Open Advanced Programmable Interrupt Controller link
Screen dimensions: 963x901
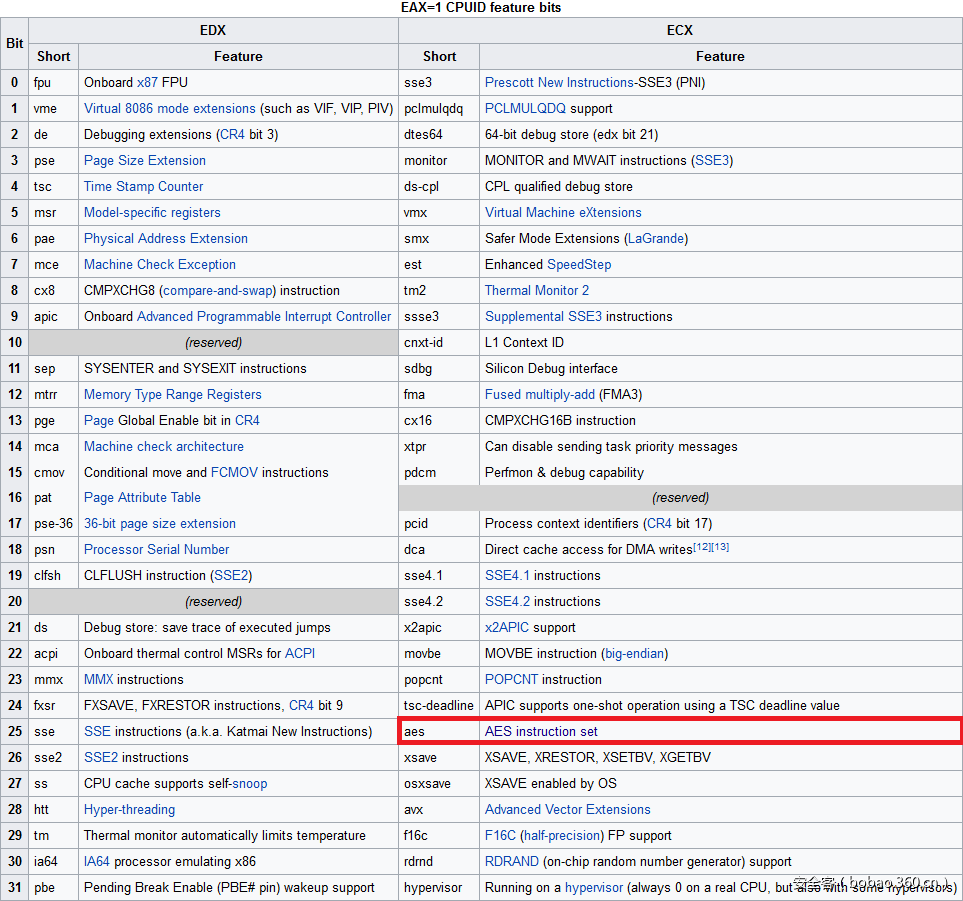264,316
